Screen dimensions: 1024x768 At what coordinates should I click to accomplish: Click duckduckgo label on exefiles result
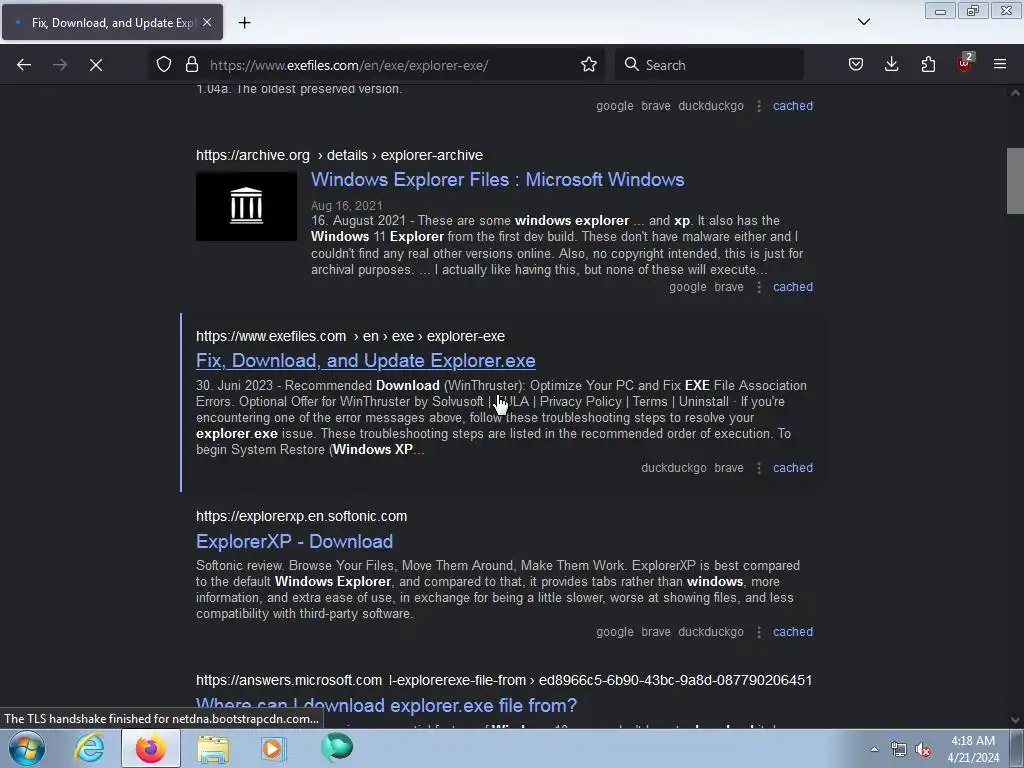pos(674,468)
